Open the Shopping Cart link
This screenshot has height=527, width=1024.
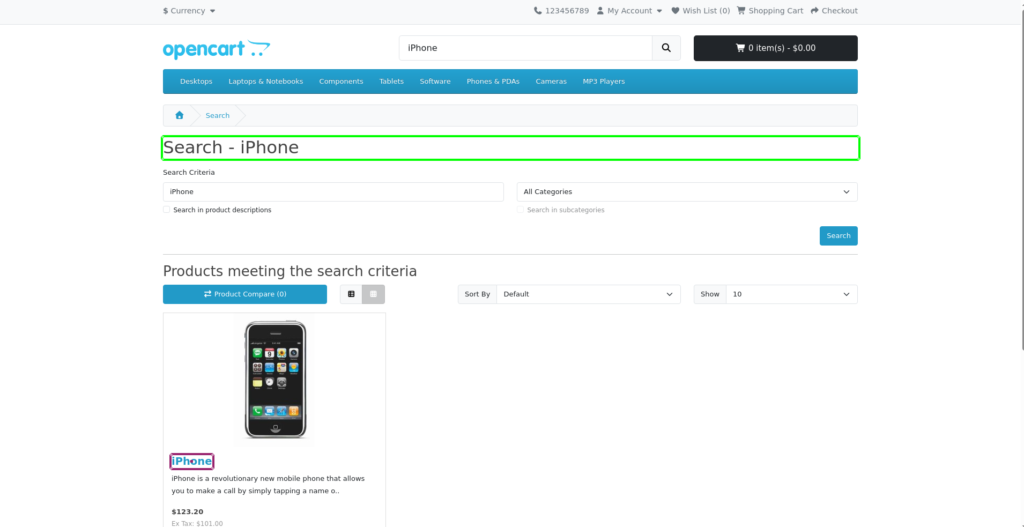(x=770, y=10)
